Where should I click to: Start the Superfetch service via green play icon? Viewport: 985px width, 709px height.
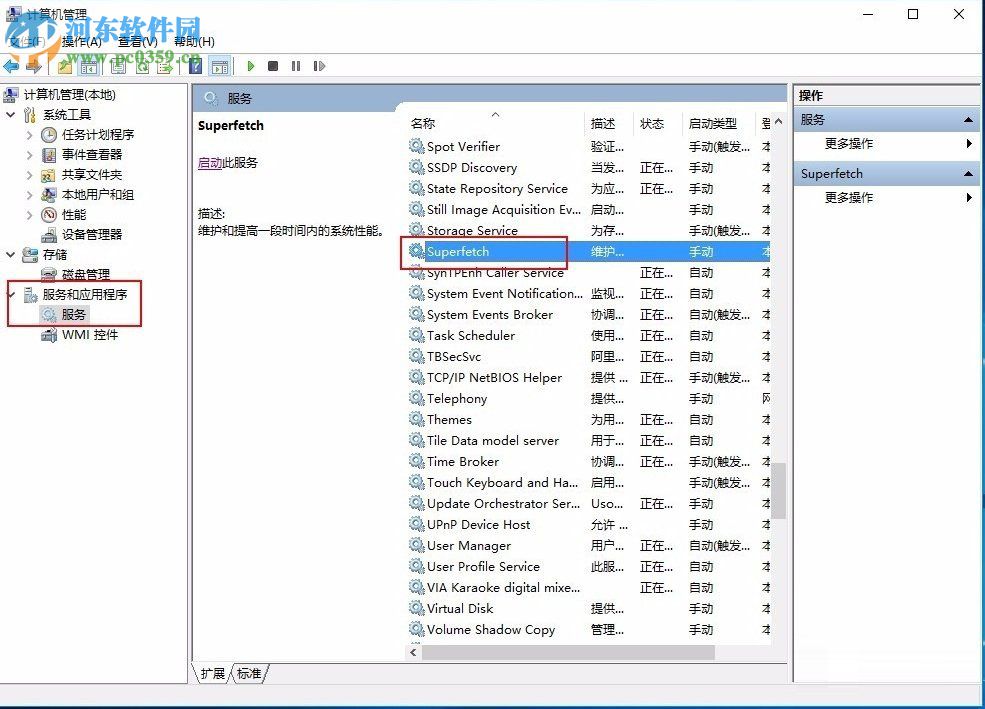tap(251, 66)
